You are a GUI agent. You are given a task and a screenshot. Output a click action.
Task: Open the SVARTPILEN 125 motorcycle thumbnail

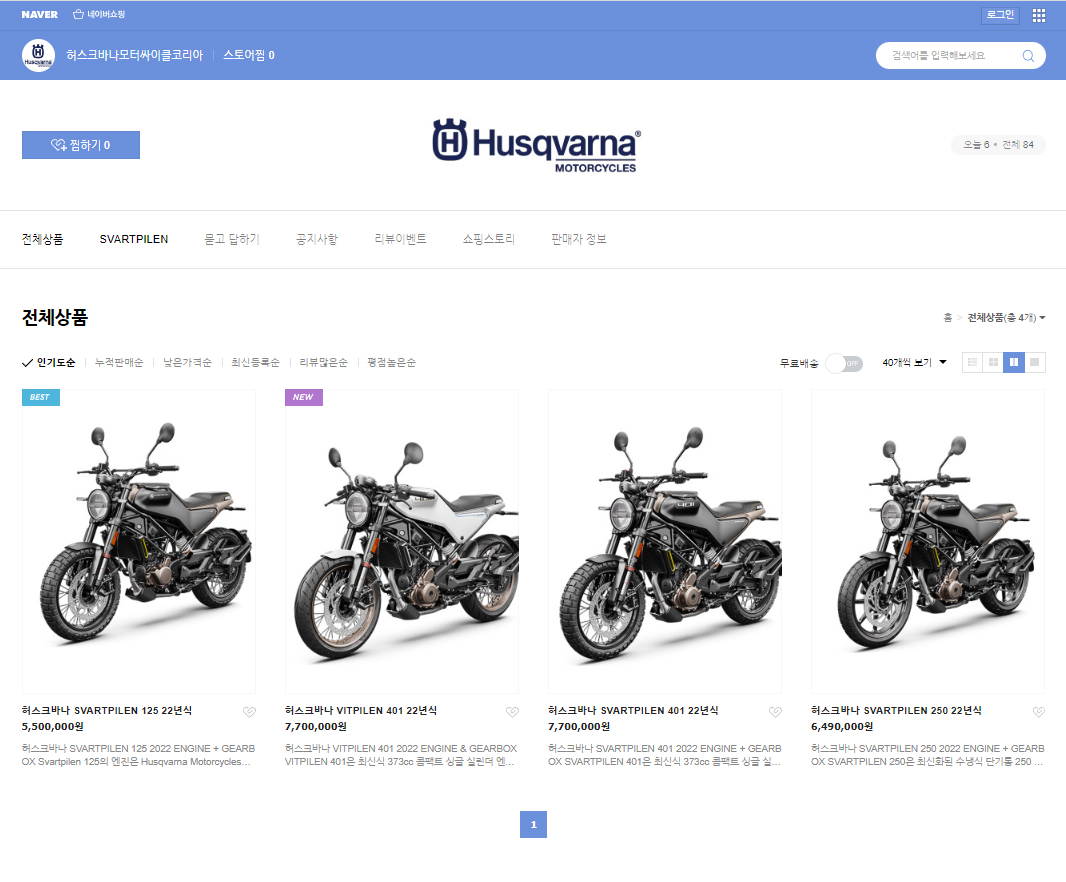[139, 541]
